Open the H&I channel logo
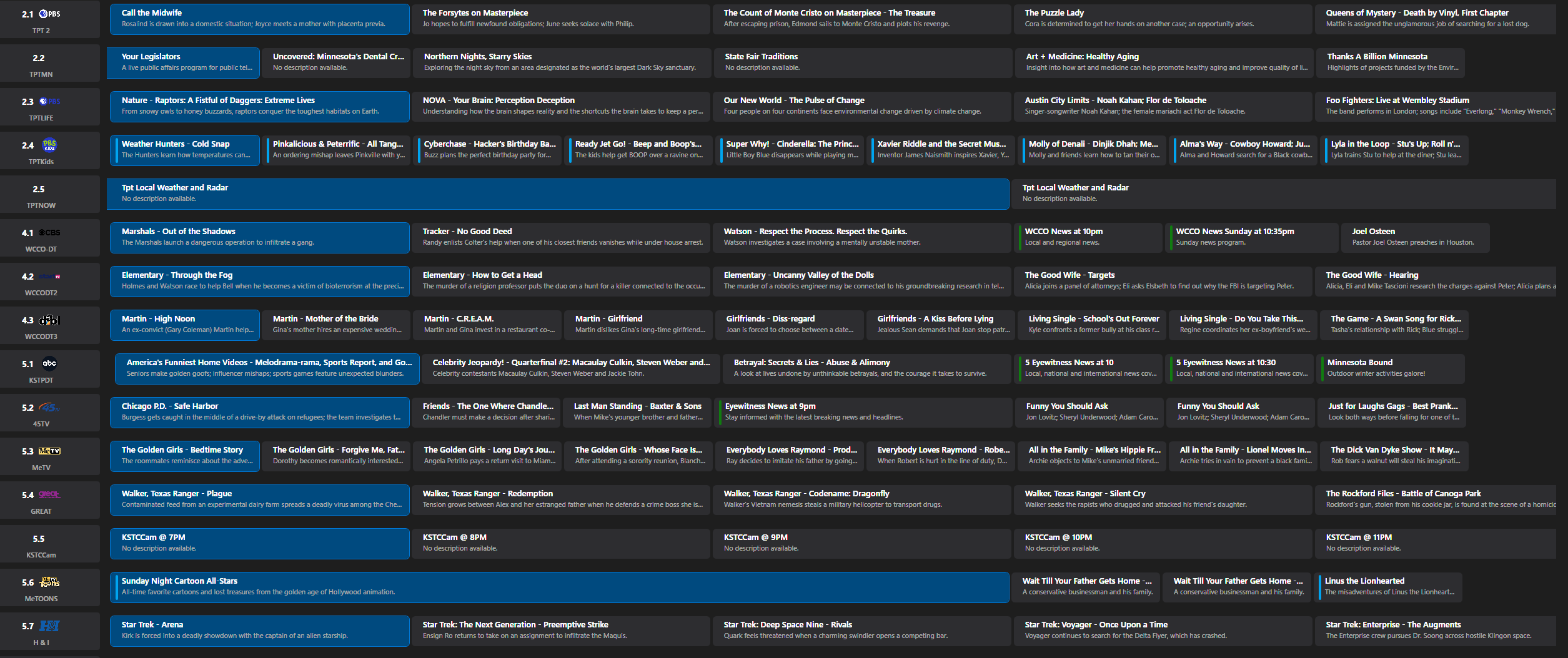Screen dimensions: 1568x658 49,626
